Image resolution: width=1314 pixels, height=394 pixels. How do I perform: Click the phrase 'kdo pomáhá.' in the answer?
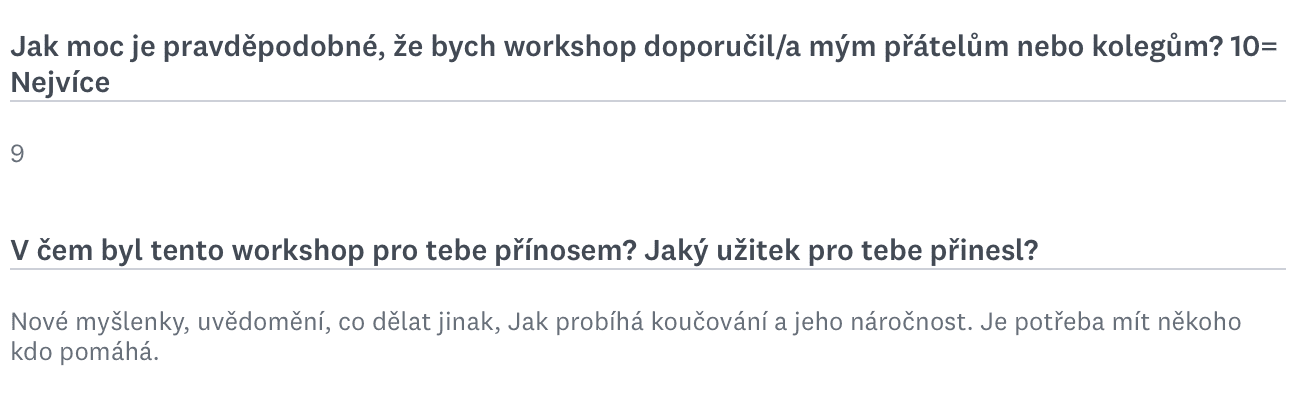click(x=84, y=354)
